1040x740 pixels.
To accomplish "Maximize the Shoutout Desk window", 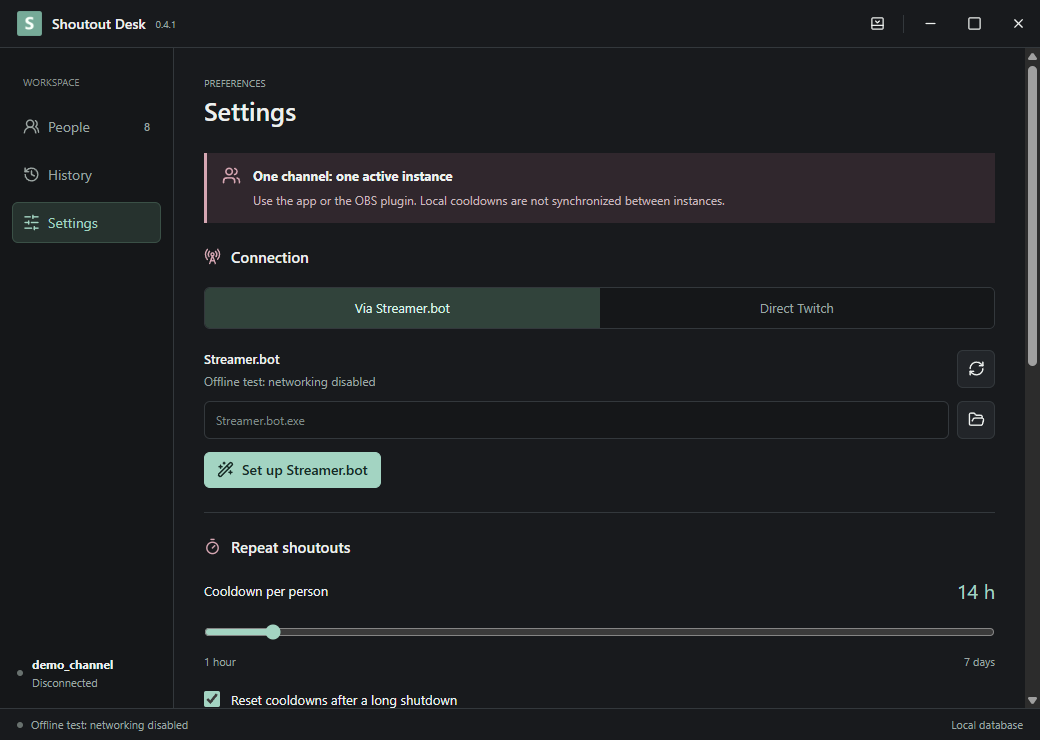I will (974, 24).
